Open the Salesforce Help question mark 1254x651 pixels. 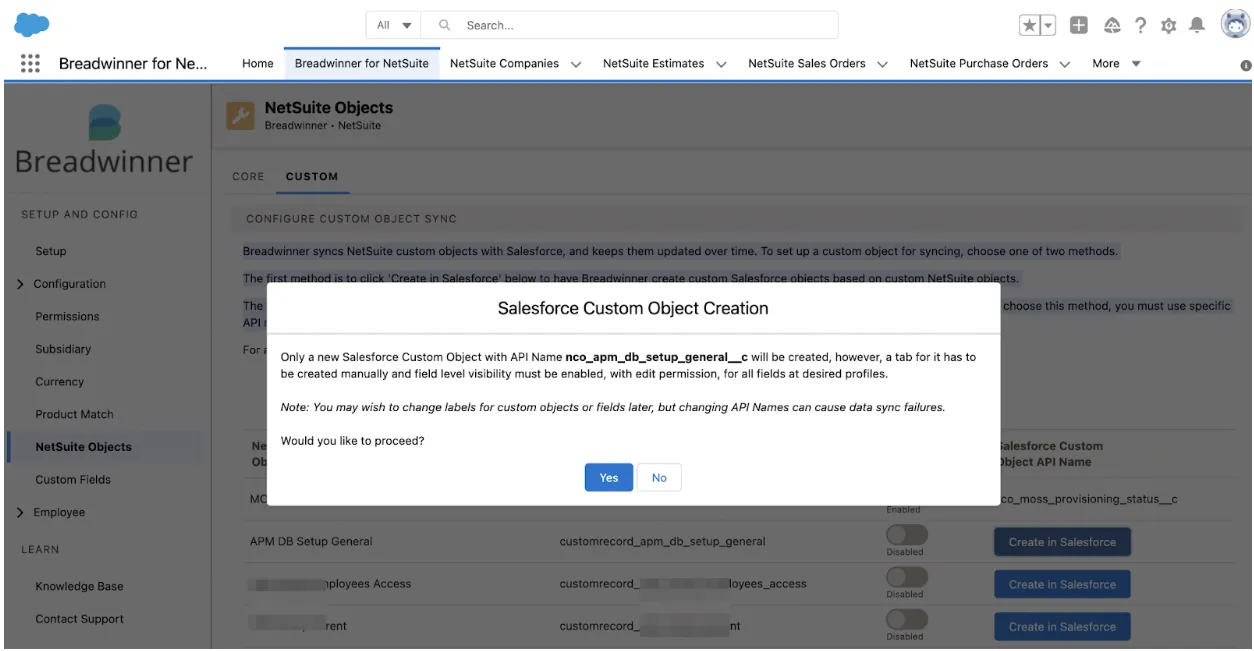[x=1140, y=26]
